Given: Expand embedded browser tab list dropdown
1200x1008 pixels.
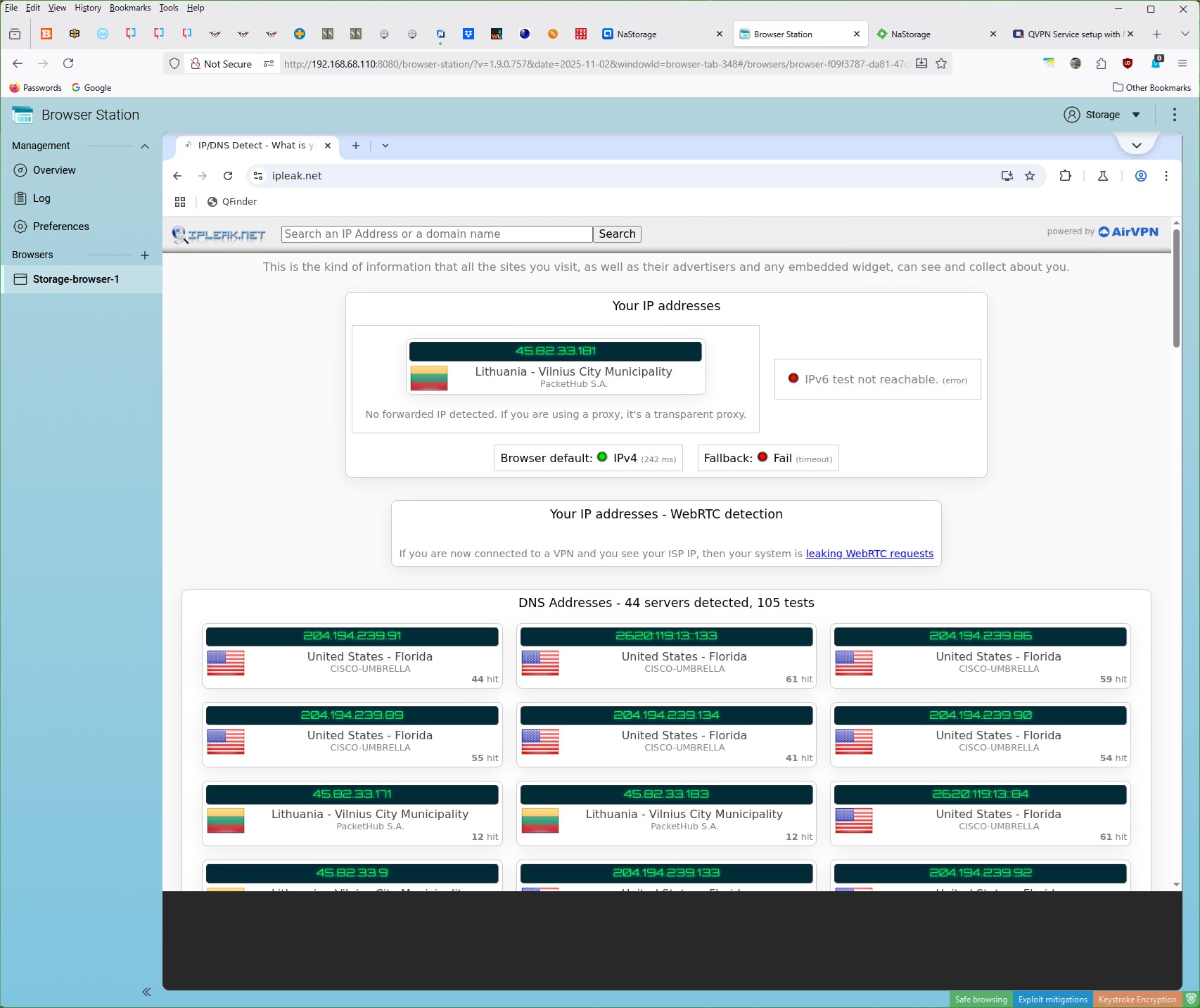Looking at the screenshot, I should [385, 146].
